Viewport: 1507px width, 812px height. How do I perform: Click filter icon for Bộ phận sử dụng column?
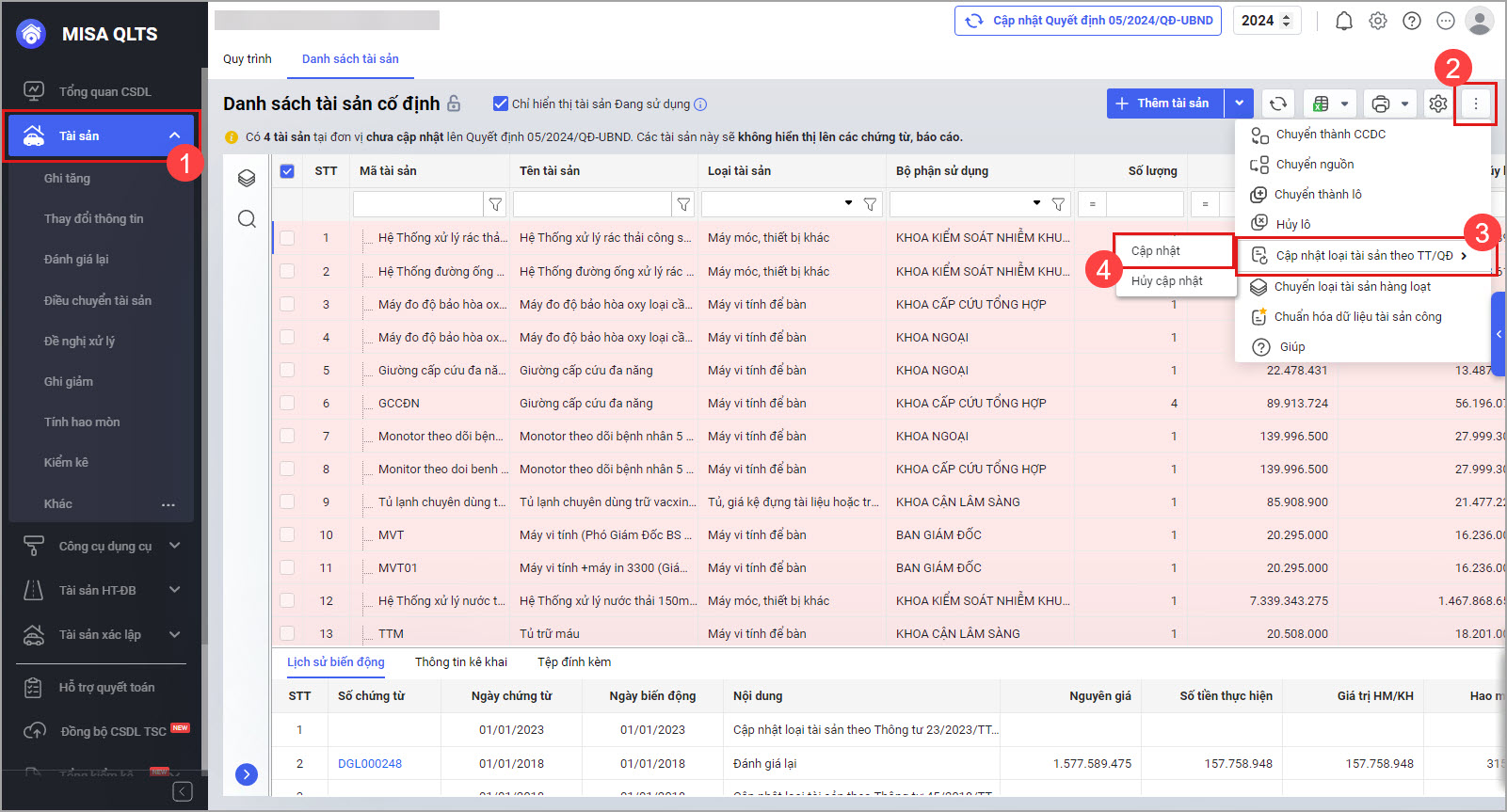1059,204
